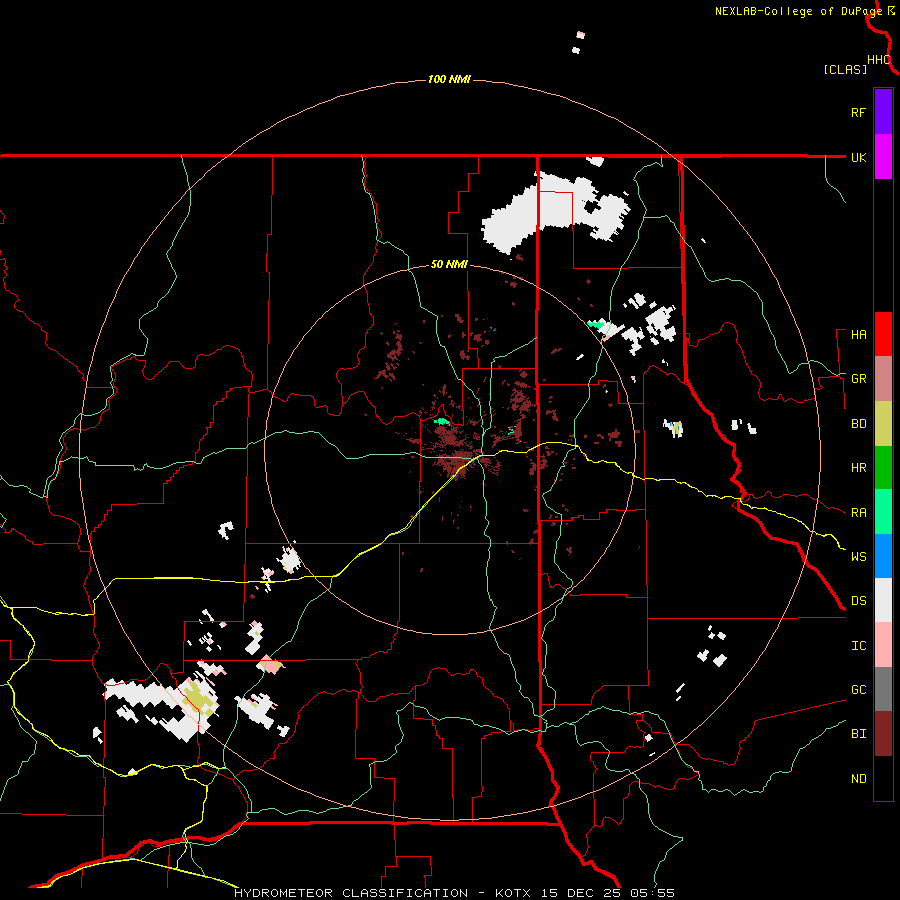Screen dimensions: 900x900
Task: Click the 100 NMI range ring label
Action: 449,79
